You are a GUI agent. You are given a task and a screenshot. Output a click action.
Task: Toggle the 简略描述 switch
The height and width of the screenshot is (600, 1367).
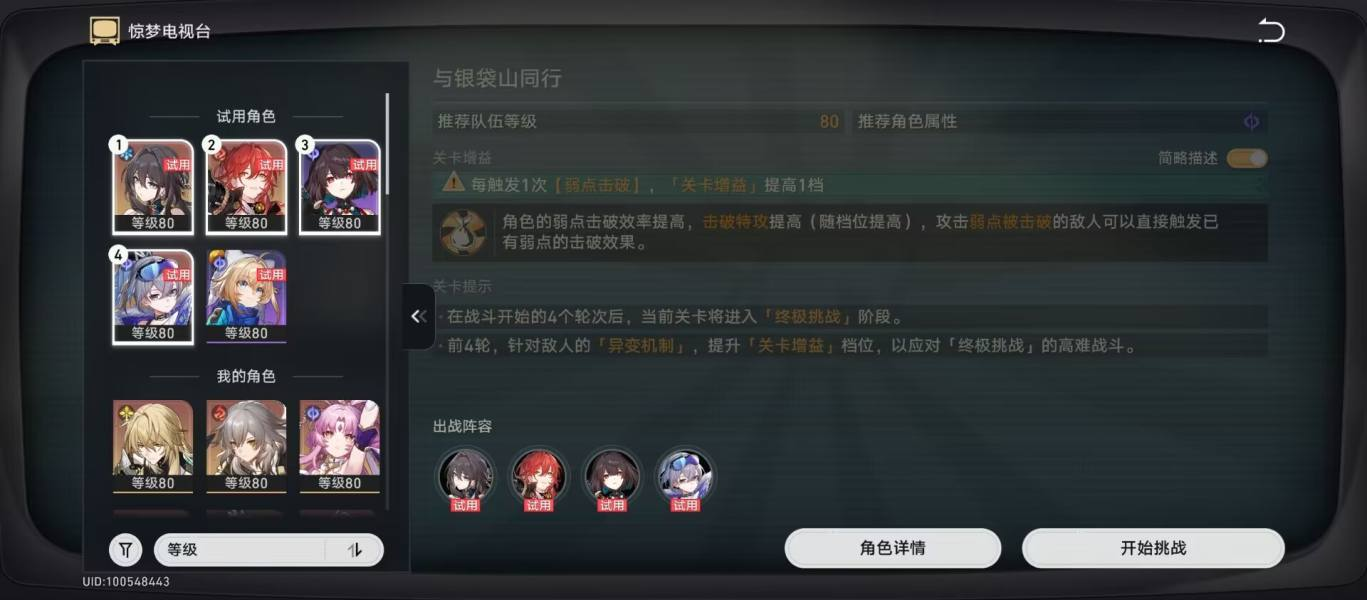(1247, 158)
